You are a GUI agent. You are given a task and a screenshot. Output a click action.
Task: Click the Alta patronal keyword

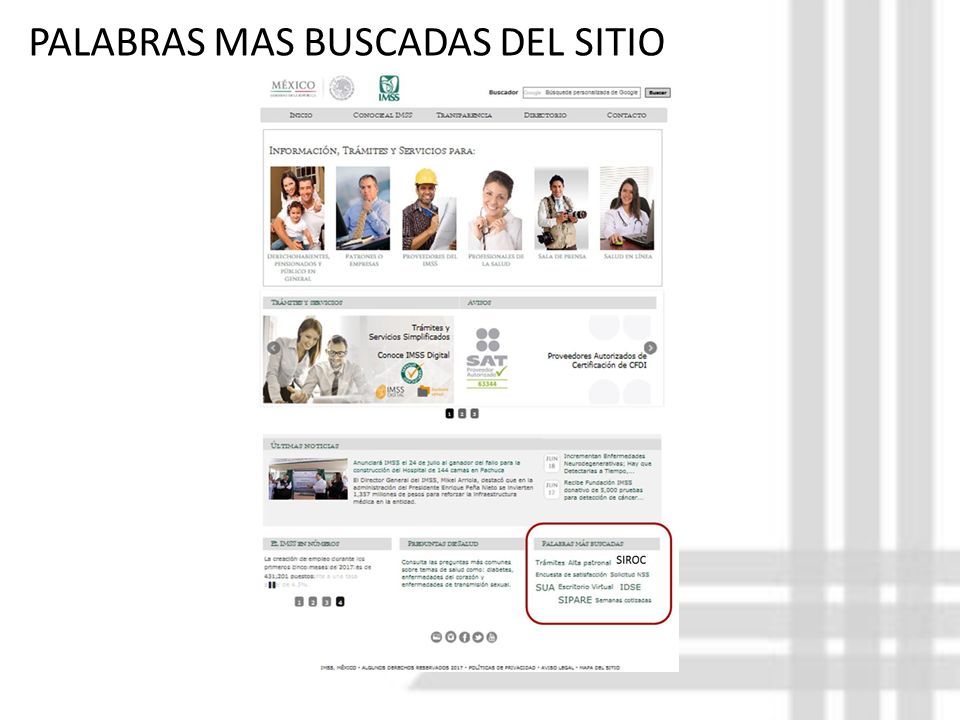[590, 563]
